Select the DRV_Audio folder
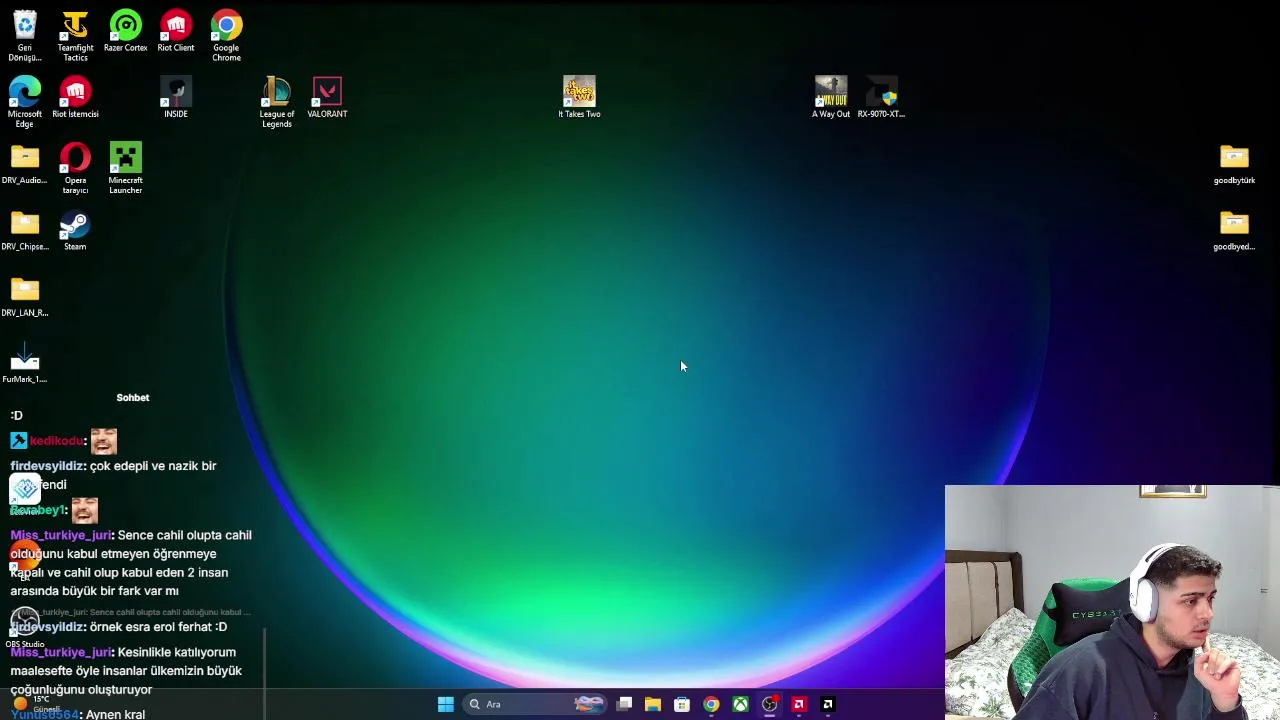 click(24, 164)
